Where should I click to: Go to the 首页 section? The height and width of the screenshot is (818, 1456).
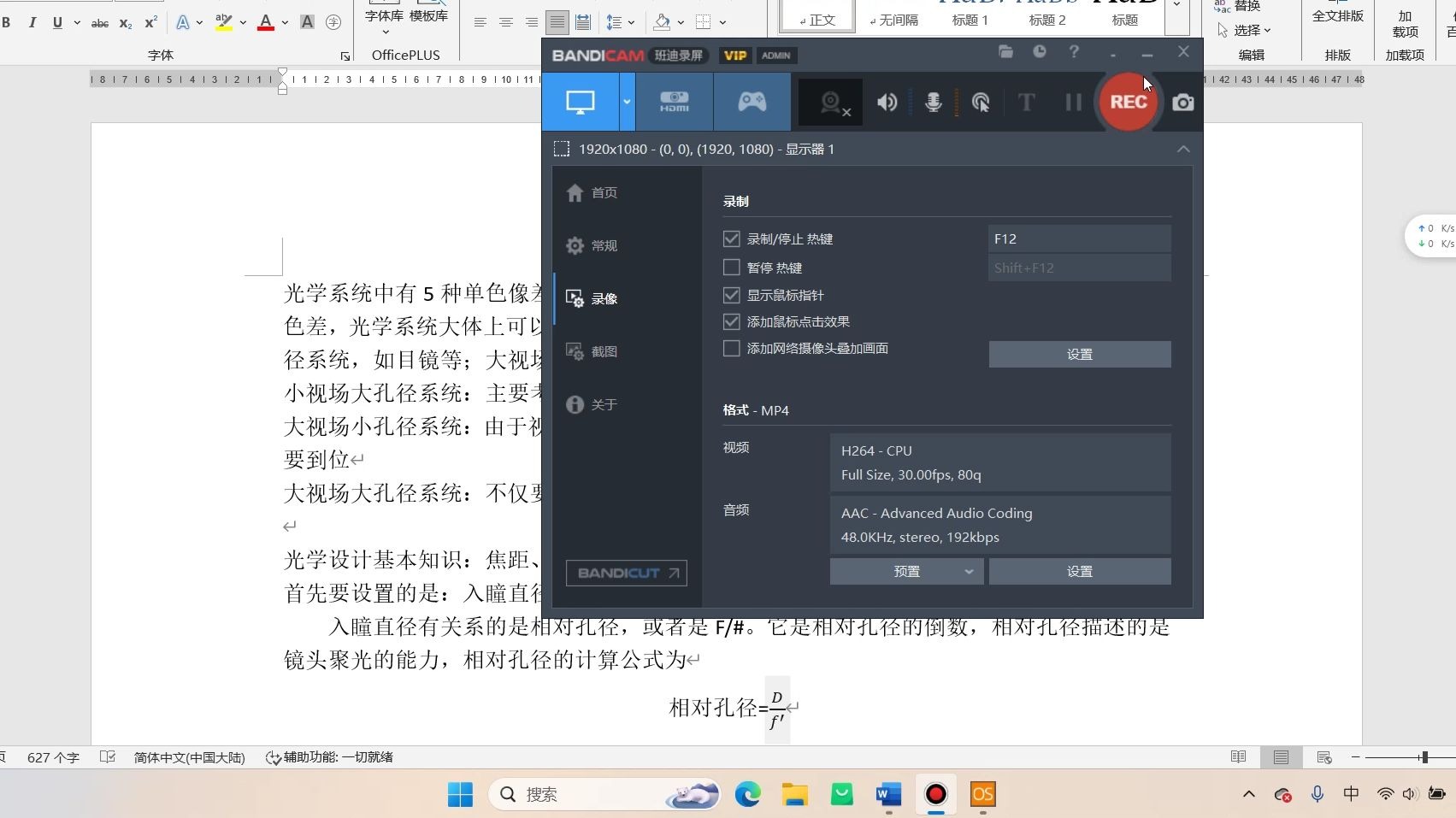(604, 193)
